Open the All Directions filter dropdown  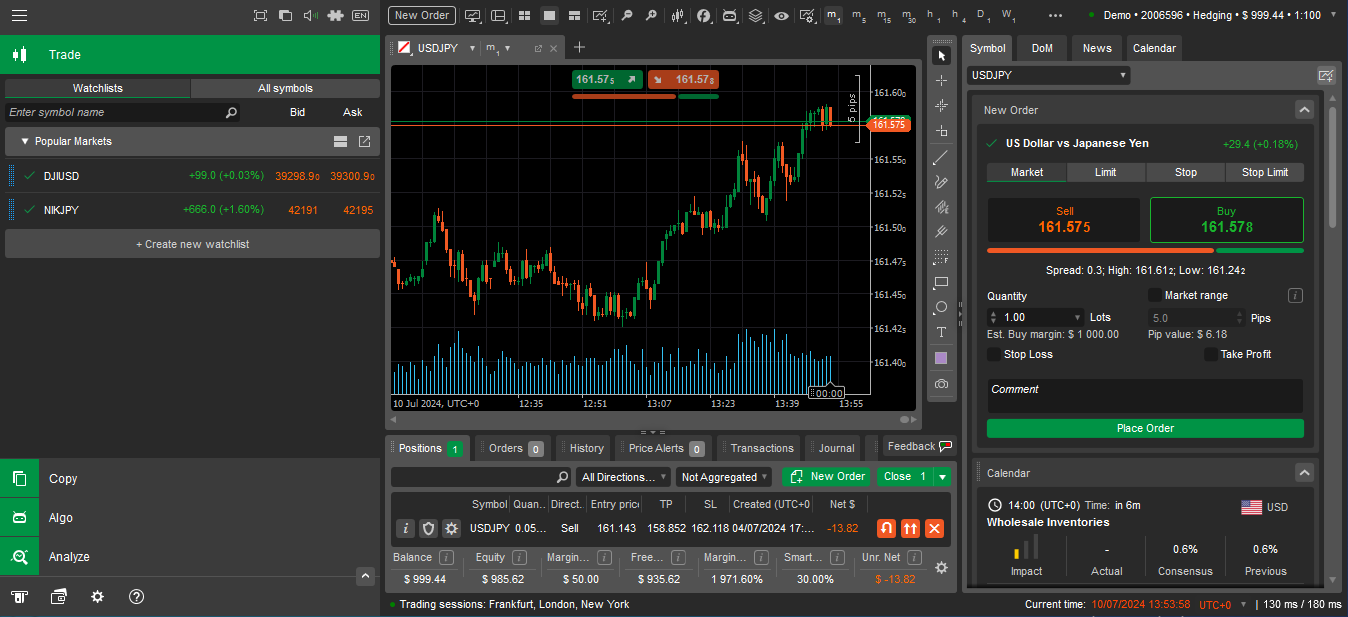(622, 477)
